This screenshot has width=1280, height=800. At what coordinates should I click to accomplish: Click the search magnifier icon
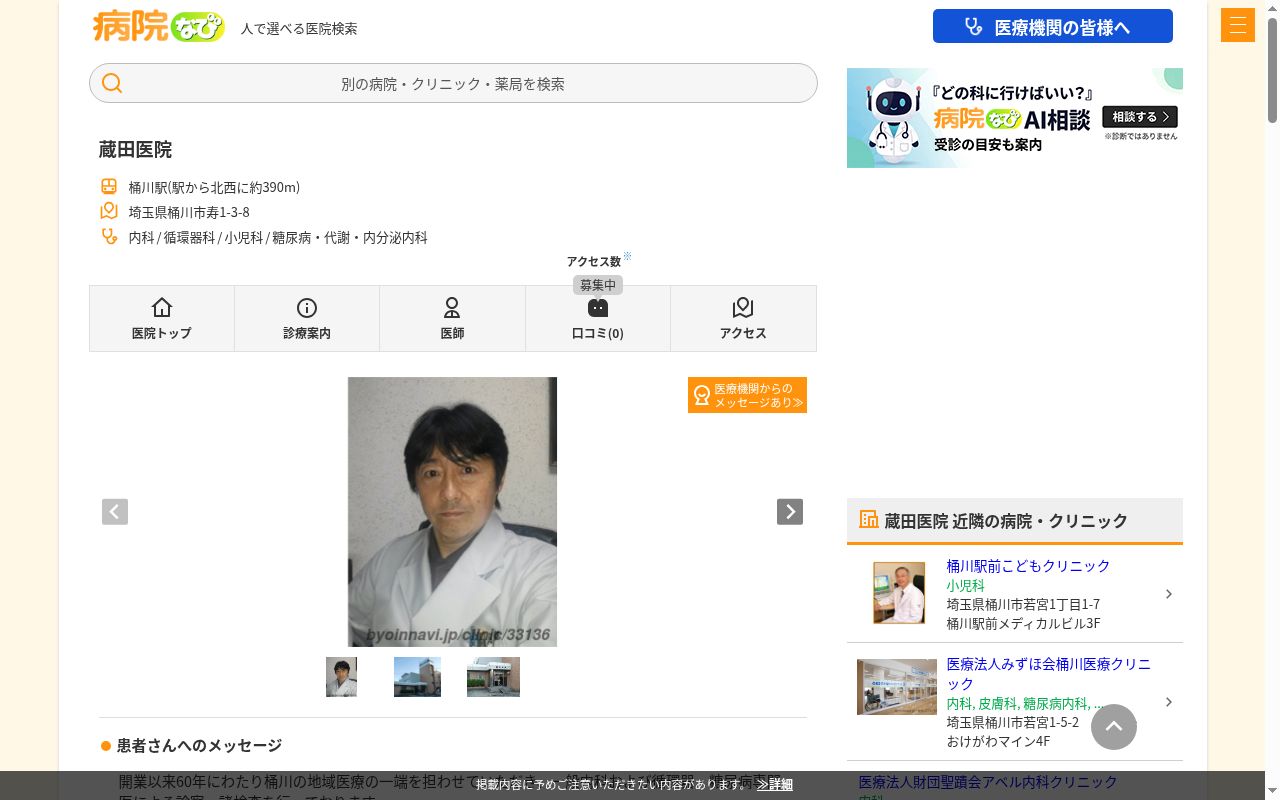[x=112, y=83]
